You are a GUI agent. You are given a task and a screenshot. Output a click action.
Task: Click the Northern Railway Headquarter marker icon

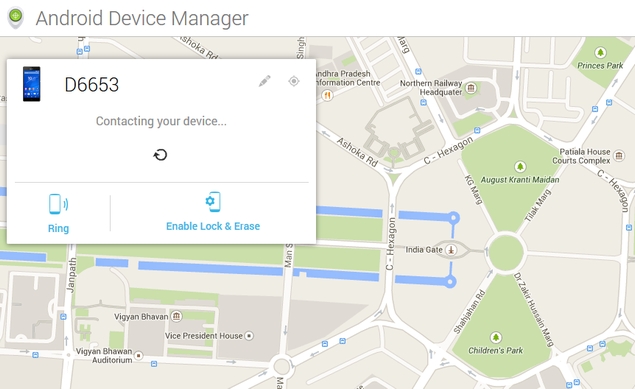point(471,87)
